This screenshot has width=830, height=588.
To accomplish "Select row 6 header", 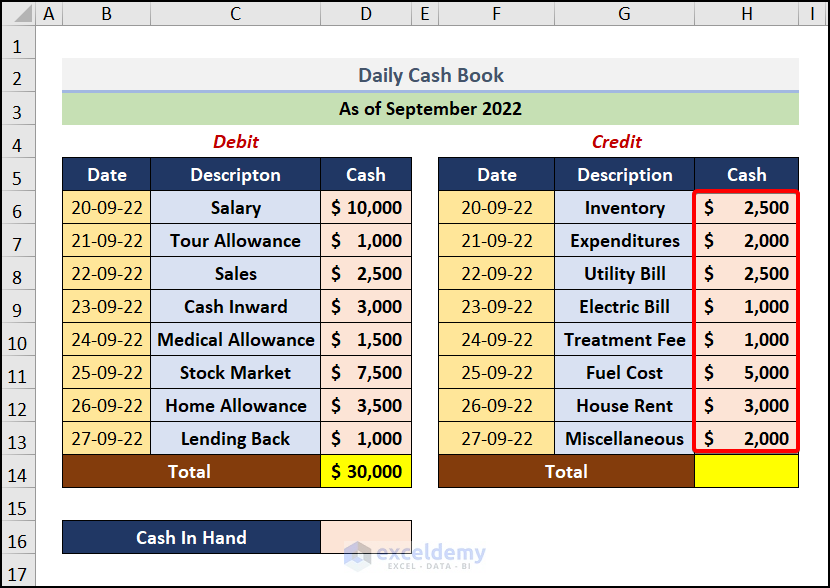I will [17, 207].
